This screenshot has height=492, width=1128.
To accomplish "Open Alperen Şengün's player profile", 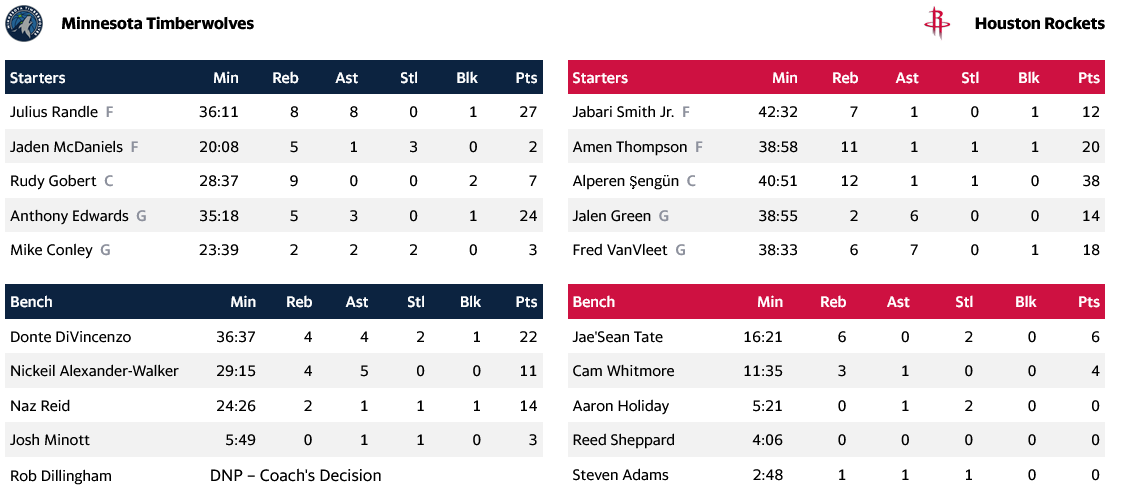I will pos(625,181).
